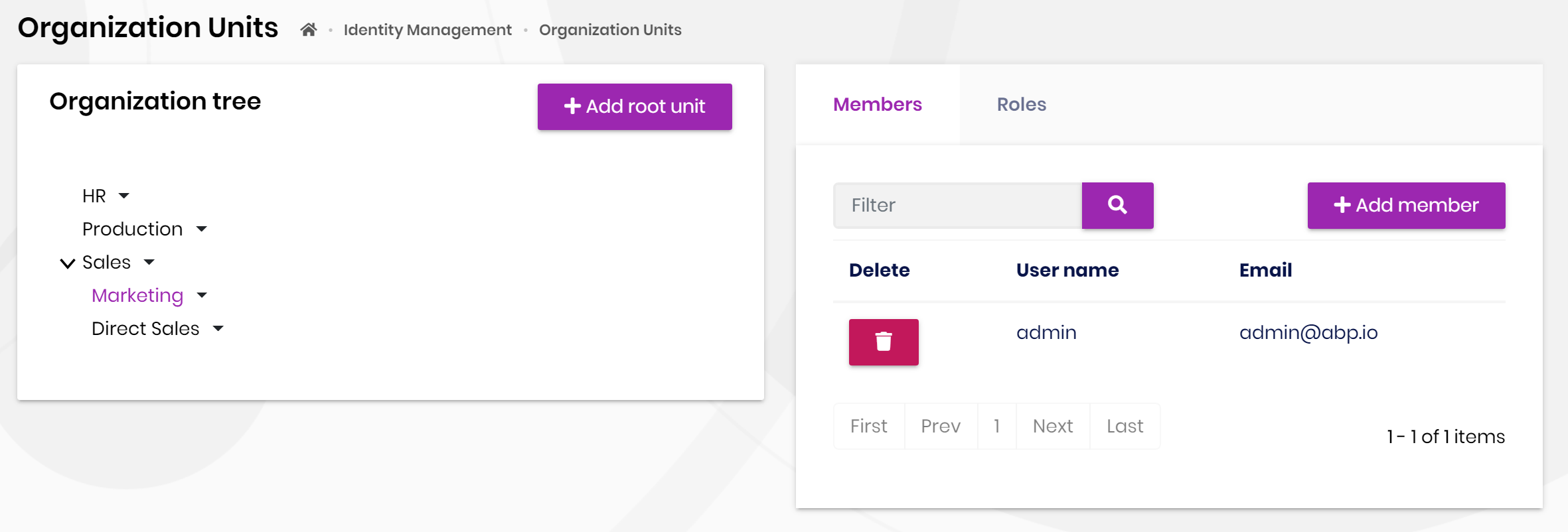
Task: Click the Add member button
Action: tap(1406, 206)
